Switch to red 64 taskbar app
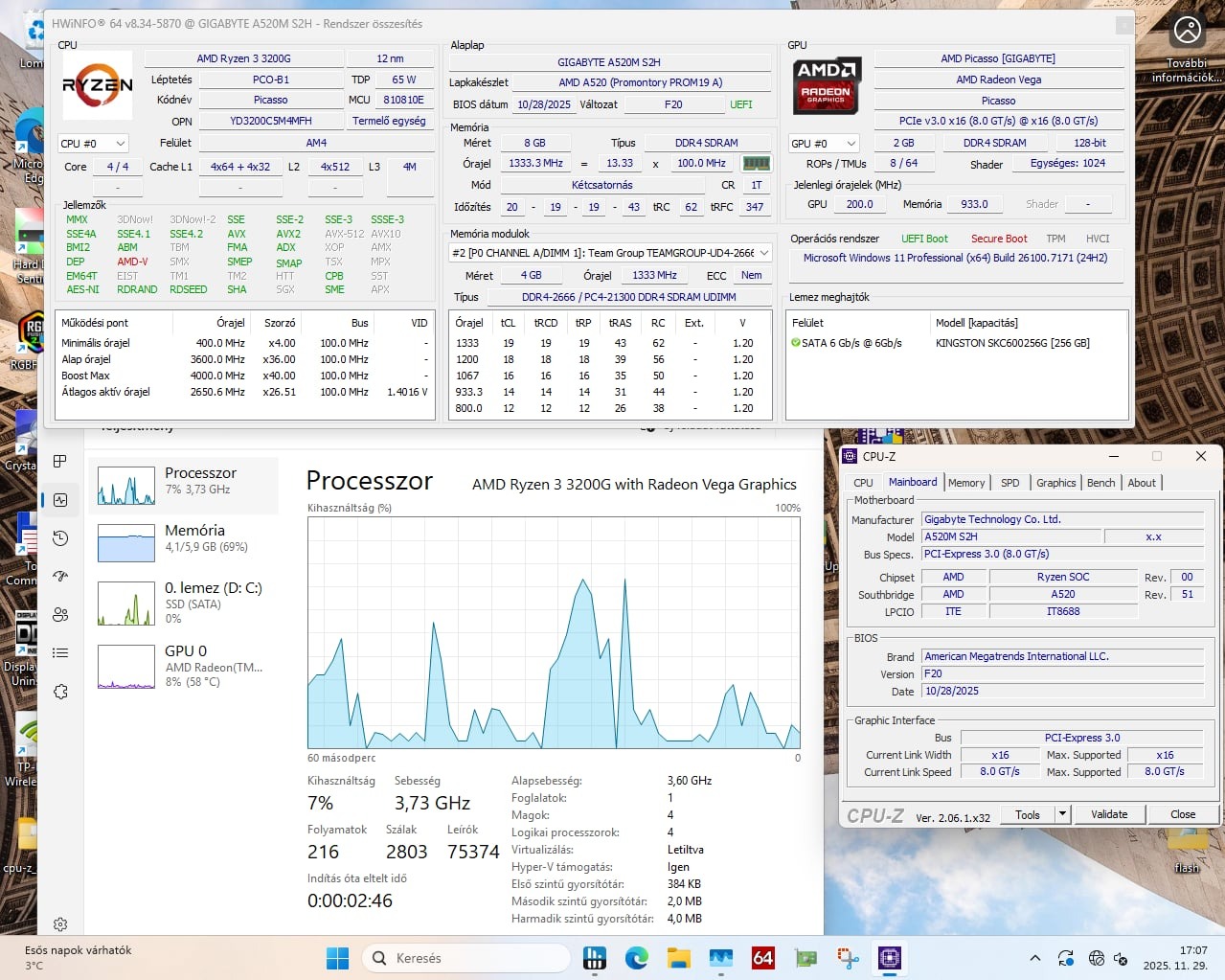The image size is (1225, 980). (763, 958)
